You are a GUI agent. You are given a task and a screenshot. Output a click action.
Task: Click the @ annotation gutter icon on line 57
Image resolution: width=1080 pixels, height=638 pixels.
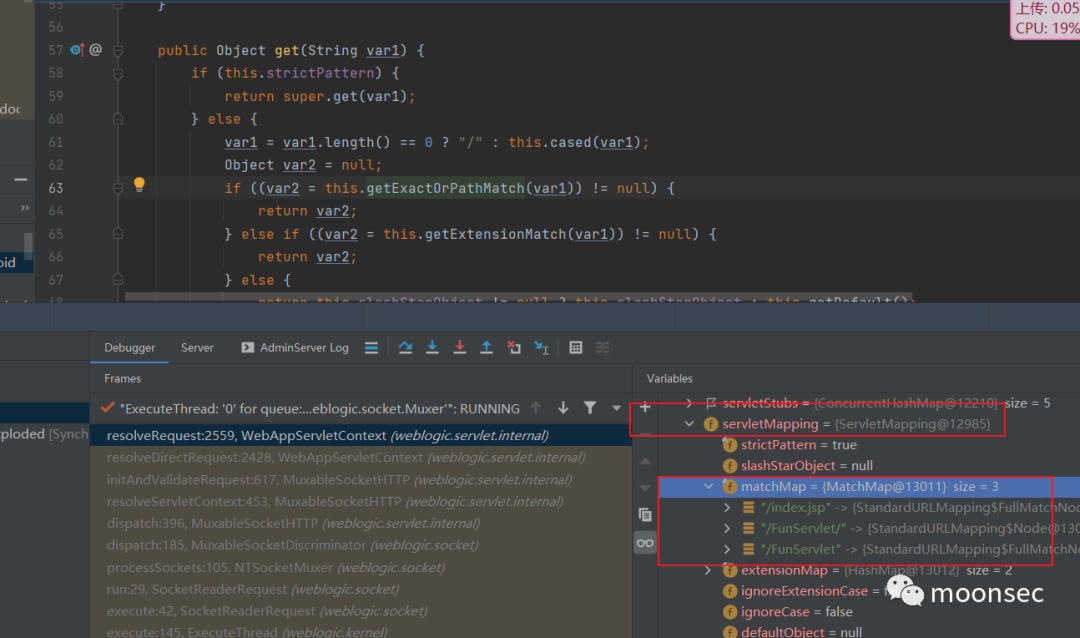pyautogui.click(x=96, y=50)
